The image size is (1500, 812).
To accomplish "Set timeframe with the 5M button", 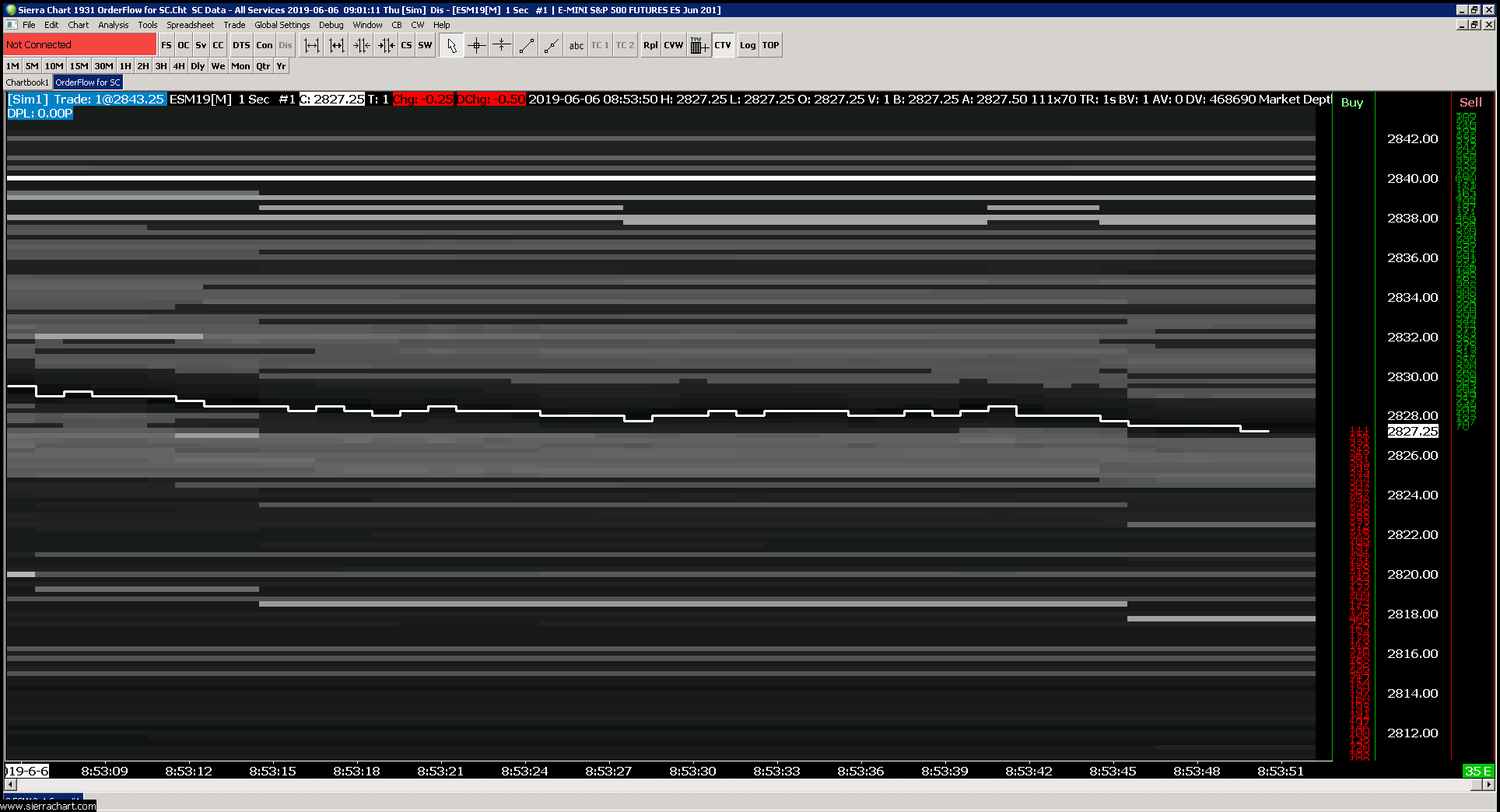I will pyautogui.click(x=32, y=66).
